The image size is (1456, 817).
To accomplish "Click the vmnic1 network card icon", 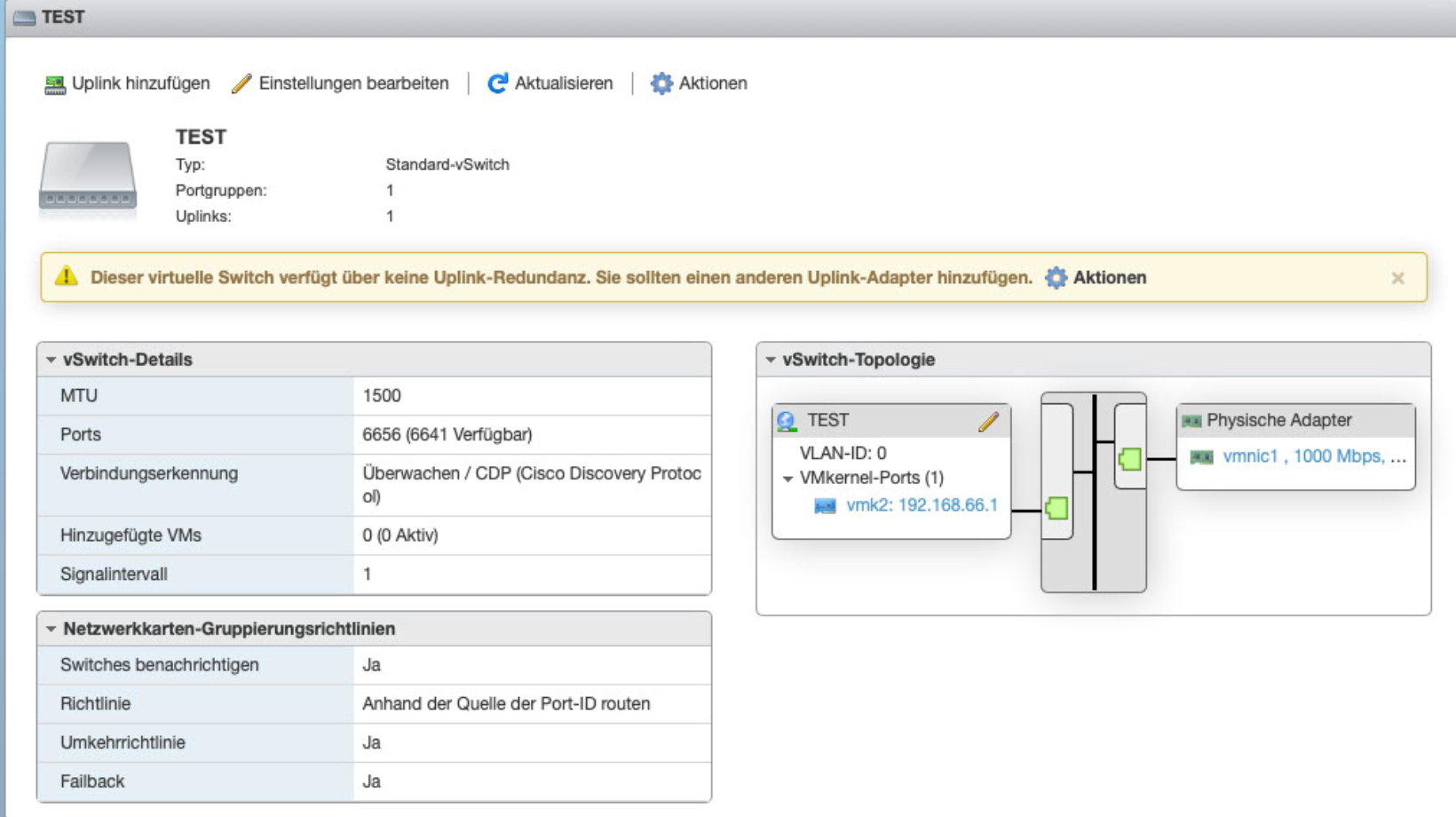I will 1201,457.
